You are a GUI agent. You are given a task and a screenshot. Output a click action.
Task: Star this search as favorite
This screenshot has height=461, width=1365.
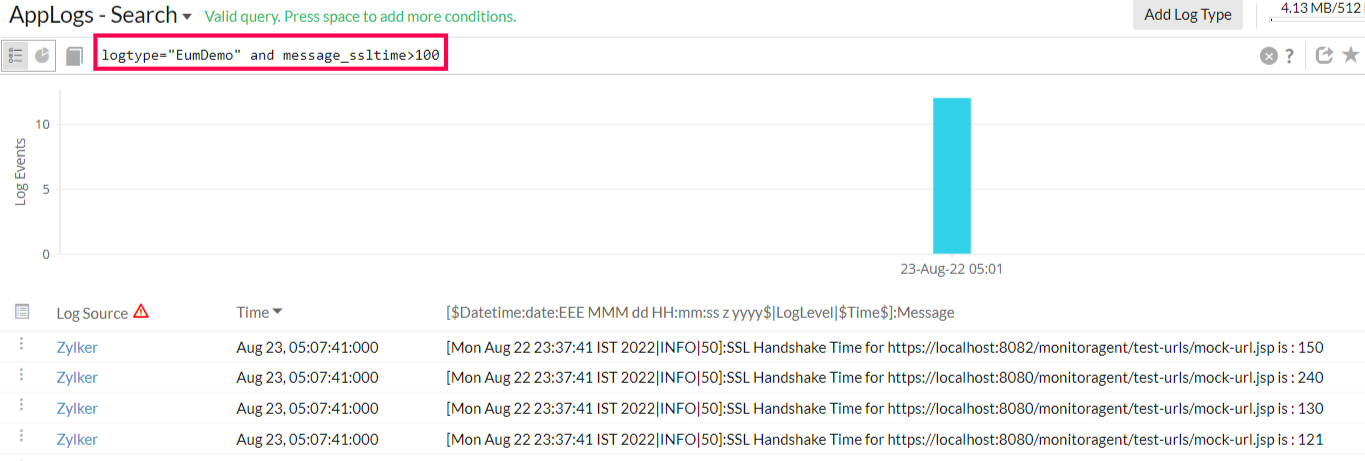(x=1350, y=56)
